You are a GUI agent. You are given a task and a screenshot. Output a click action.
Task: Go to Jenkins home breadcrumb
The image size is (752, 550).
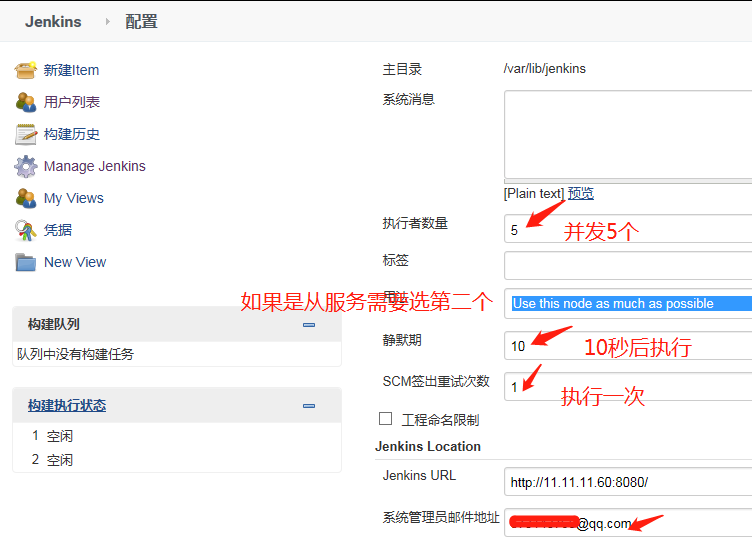(x=53, y=22)
